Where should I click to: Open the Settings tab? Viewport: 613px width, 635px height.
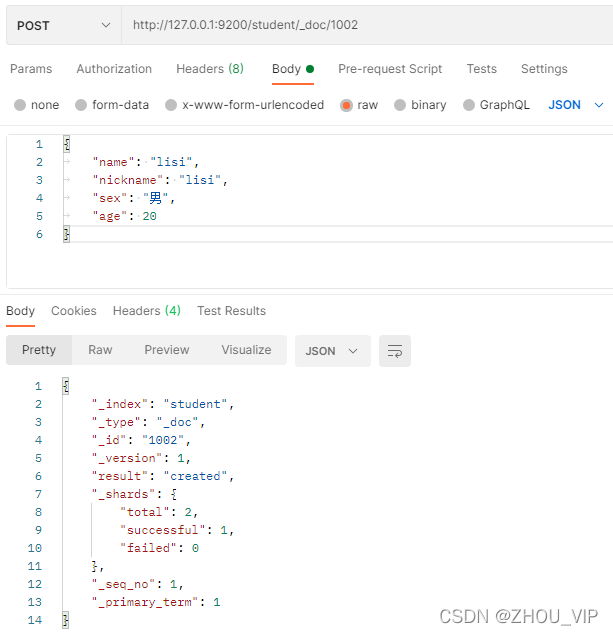(544, 69)
